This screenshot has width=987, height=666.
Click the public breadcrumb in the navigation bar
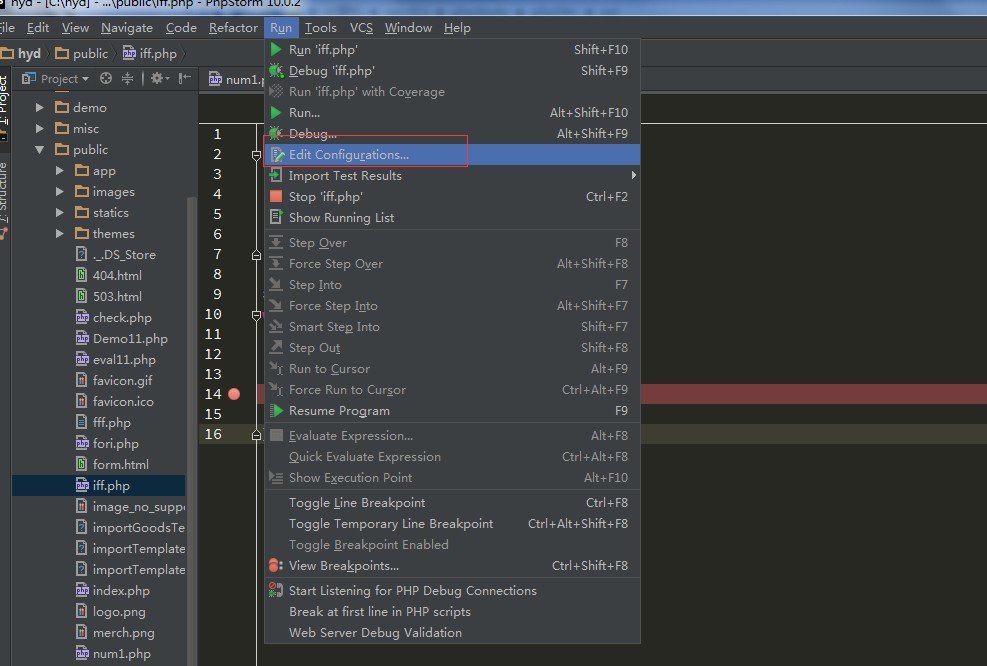(89, 54)
